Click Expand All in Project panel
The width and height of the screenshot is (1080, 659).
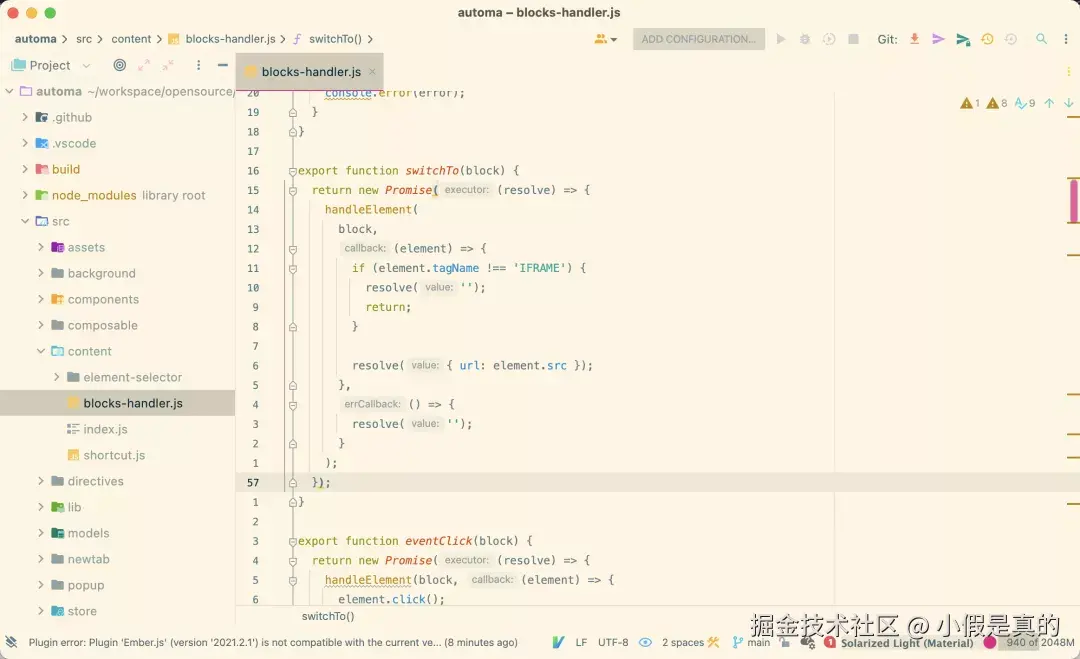143,65
